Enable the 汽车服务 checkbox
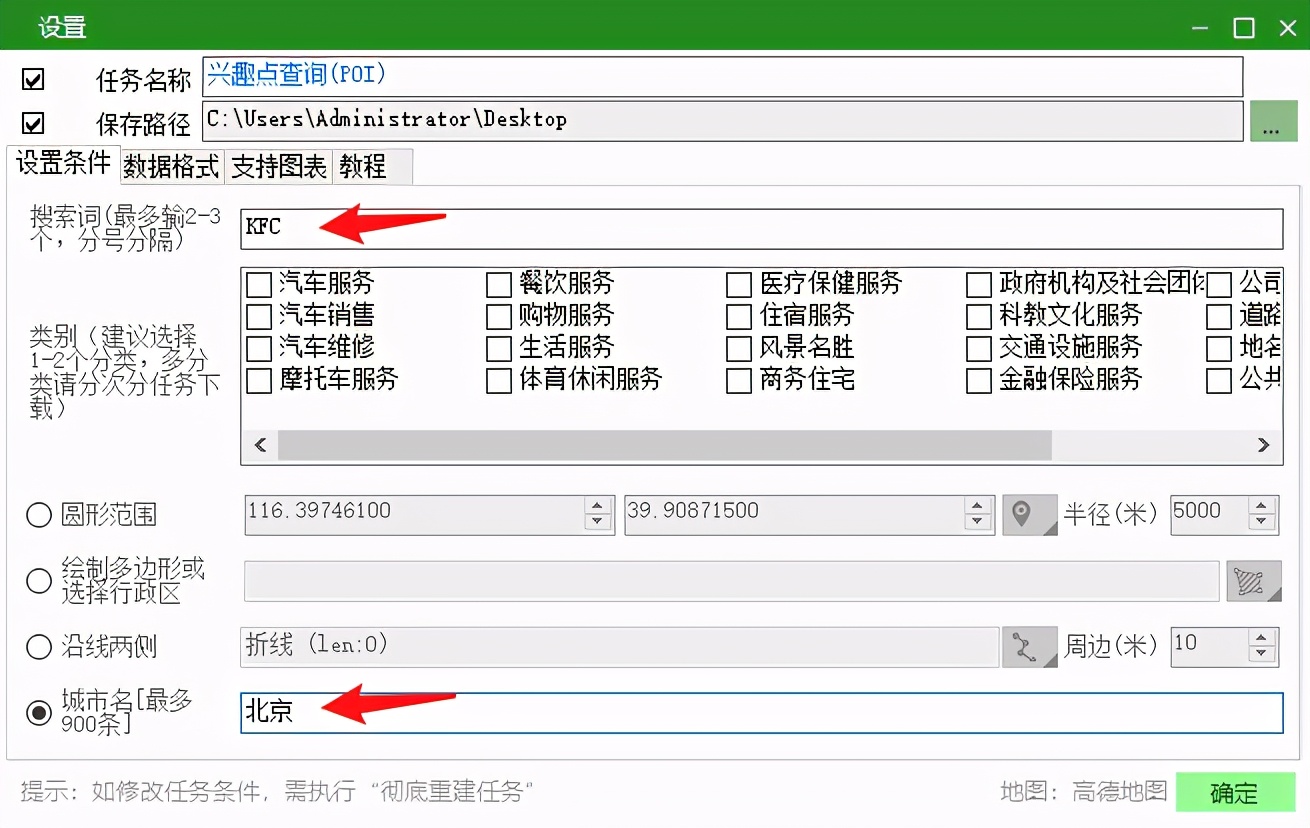 click(x=258, y=284)
